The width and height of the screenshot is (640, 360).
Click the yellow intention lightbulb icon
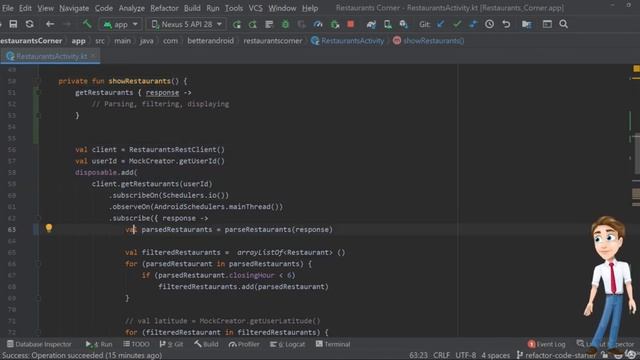(x=49, y=228)
